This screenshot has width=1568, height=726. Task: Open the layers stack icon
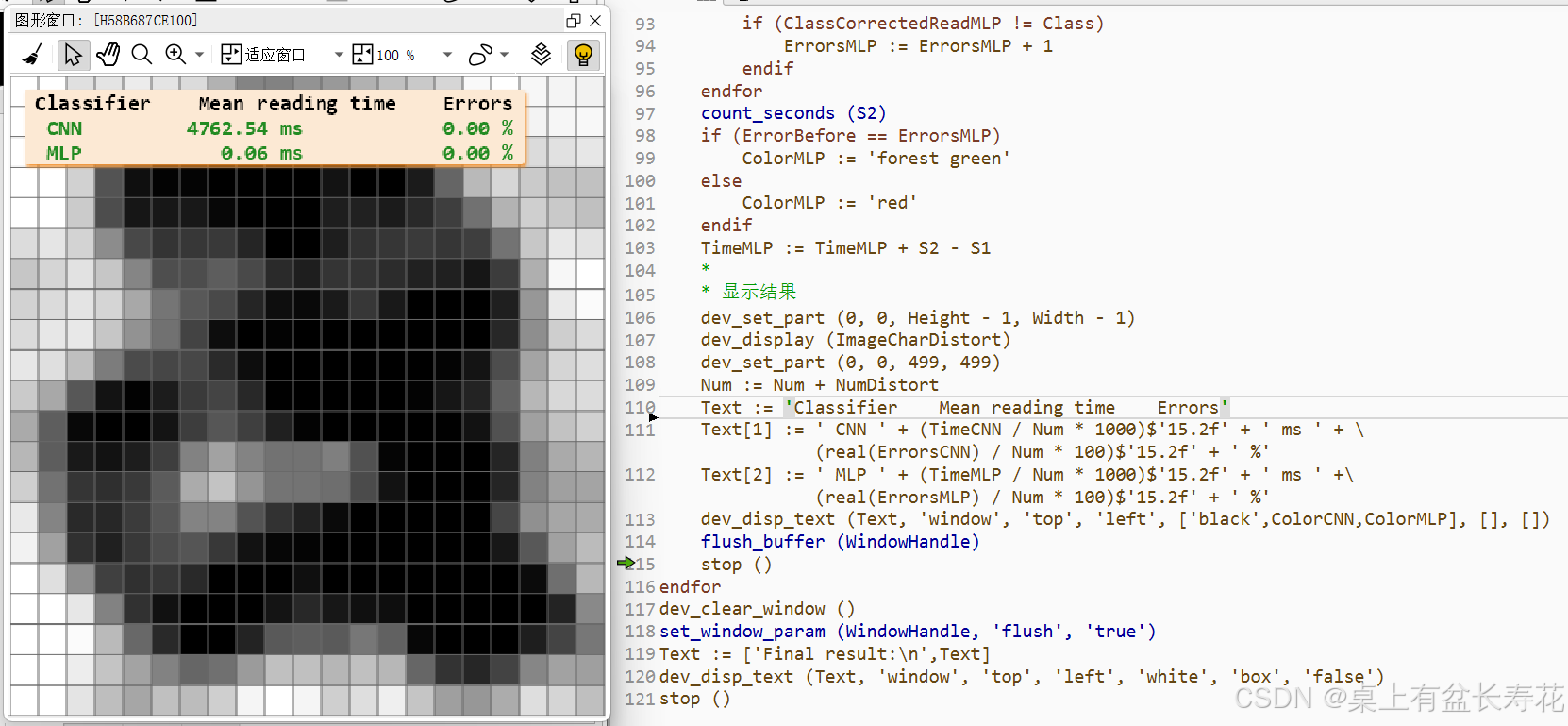(x=541, y=55)
